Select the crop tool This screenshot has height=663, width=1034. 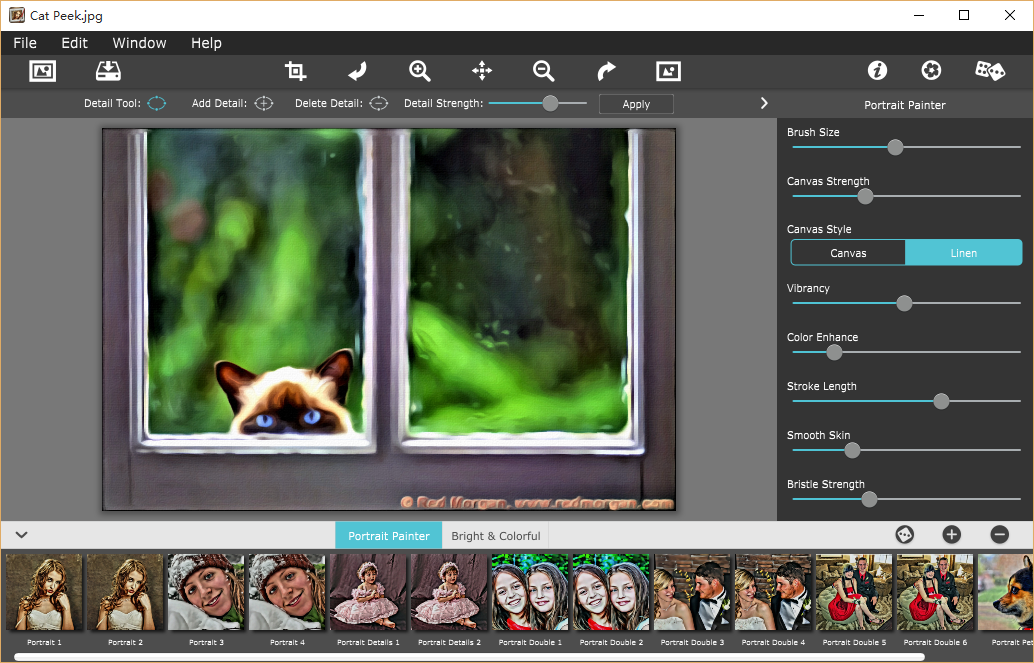click(x=295, y=71)
